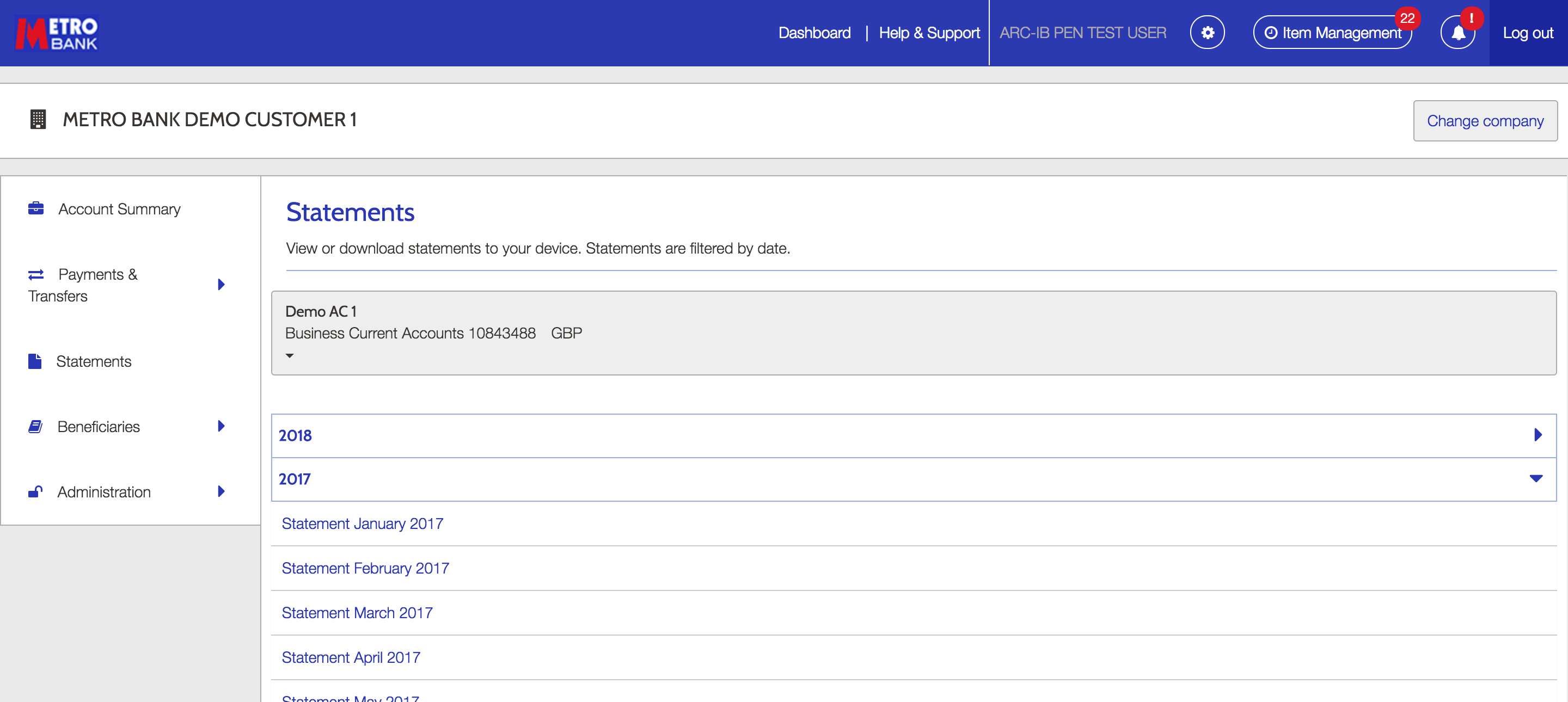1568x702 pixels.
Task: Click METRO BANK DEMO CUSTOMER 1 title
Action: pos(210,119)
